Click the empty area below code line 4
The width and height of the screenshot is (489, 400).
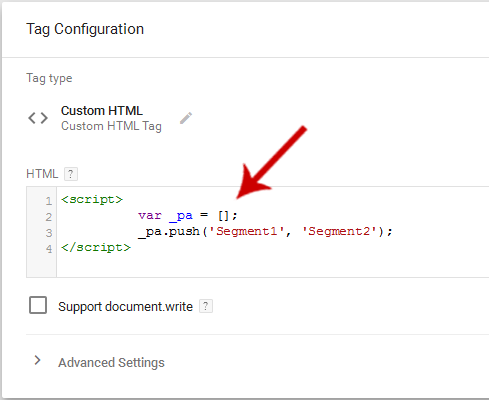pos(267,266)
